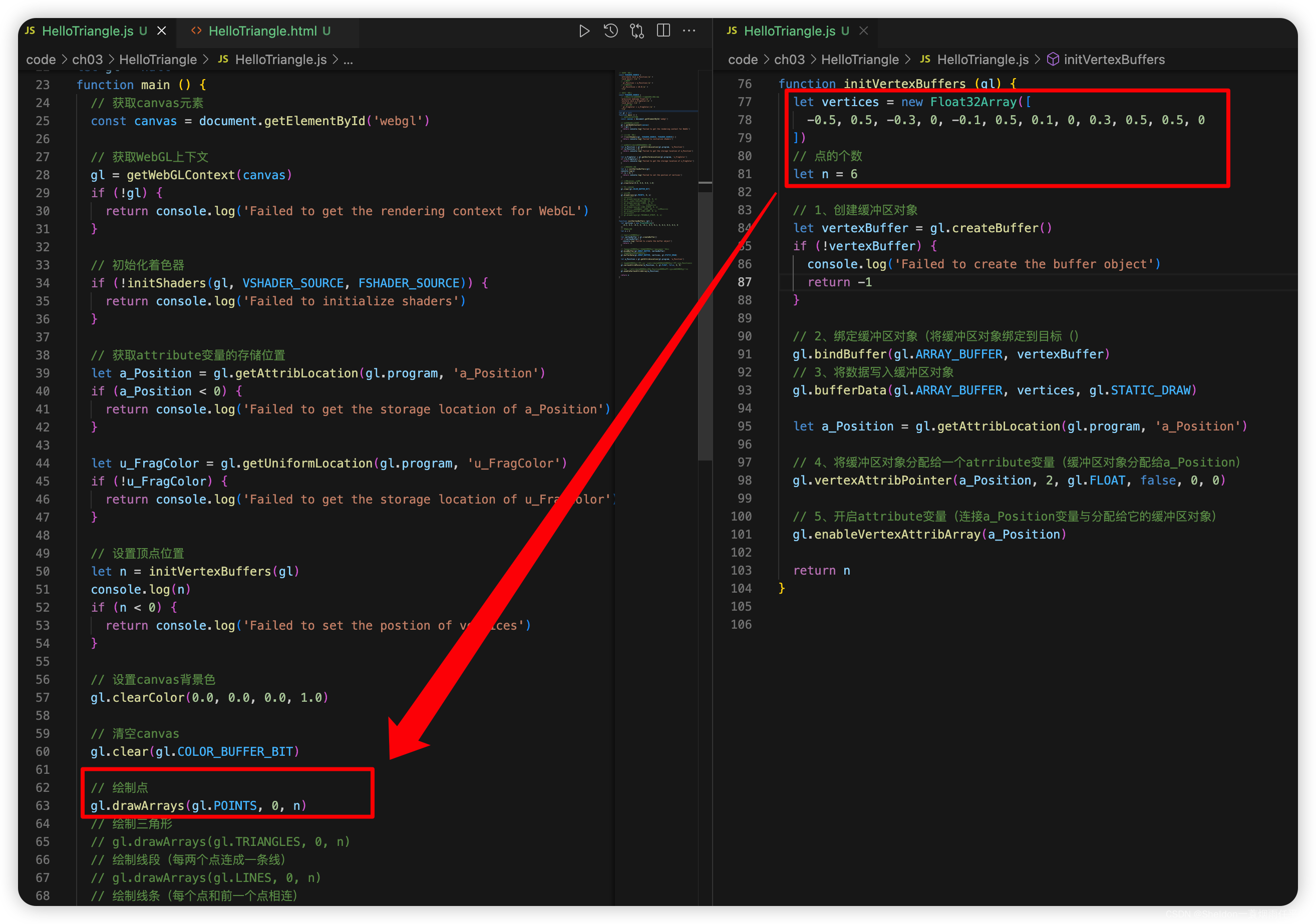Click line number 63 in the gutter

[x=43, y=805]
